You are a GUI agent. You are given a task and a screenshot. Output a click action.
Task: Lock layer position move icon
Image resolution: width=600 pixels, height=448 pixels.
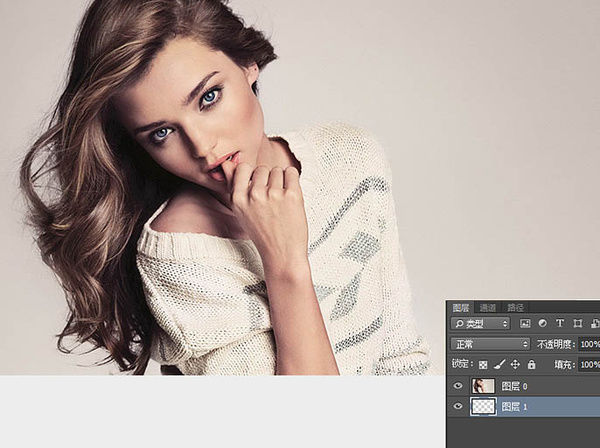click(515, 364)
